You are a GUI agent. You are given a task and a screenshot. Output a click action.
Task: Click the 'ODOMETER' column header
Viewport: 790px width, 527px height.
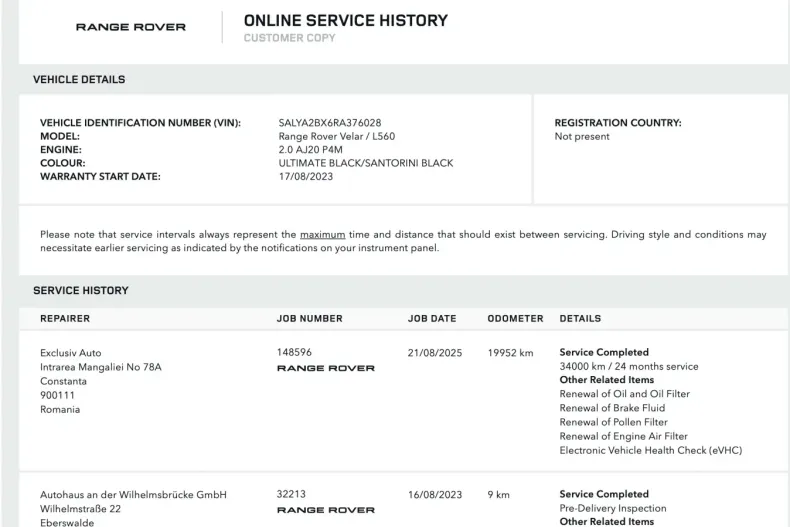(x=515, y=318)
